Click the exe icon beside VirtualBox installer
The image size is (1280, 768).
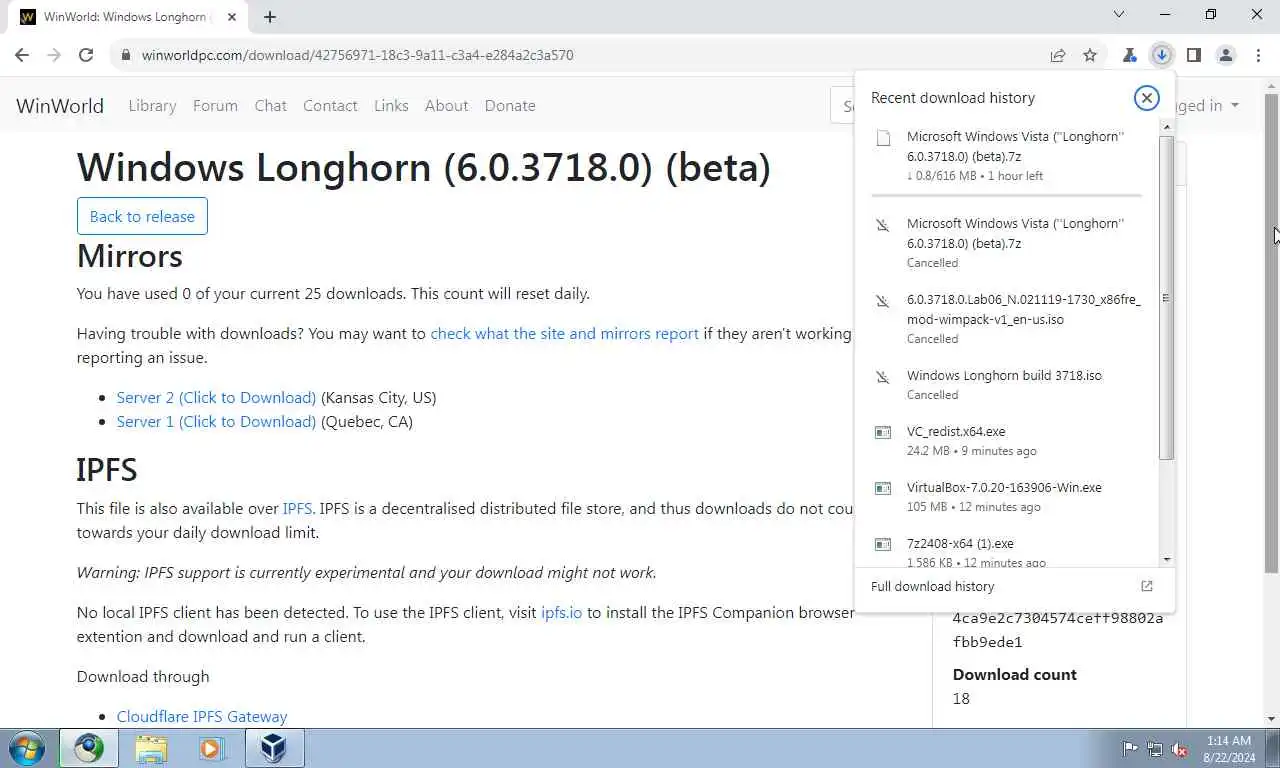point(882,488)
